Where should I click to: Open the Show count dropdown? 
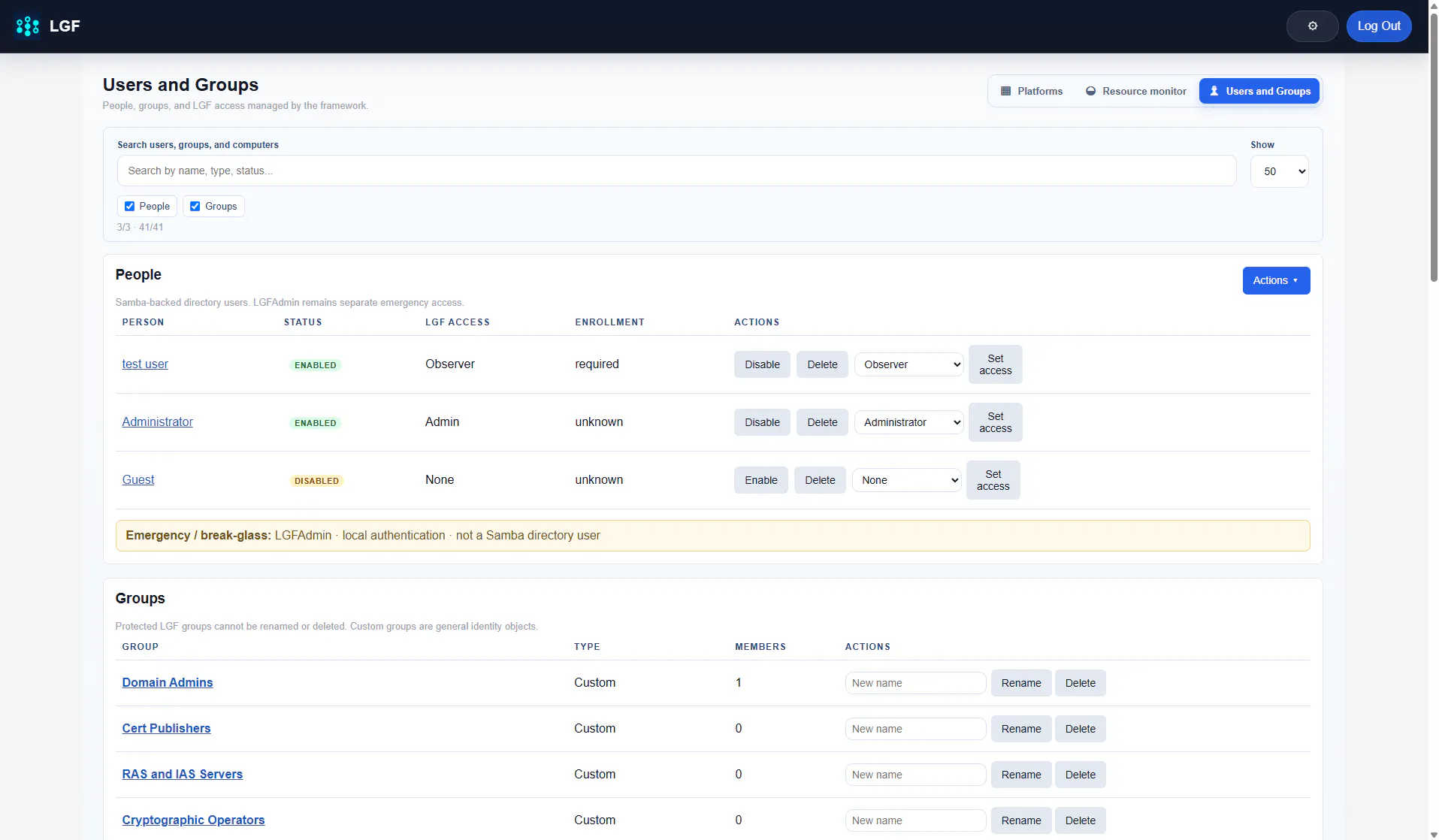point(1279,171)
